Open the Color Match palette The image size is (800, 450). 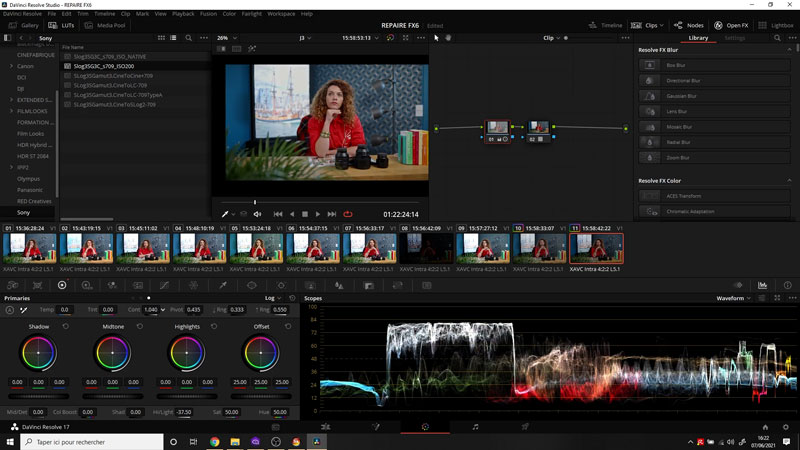[x=37, y=286]
